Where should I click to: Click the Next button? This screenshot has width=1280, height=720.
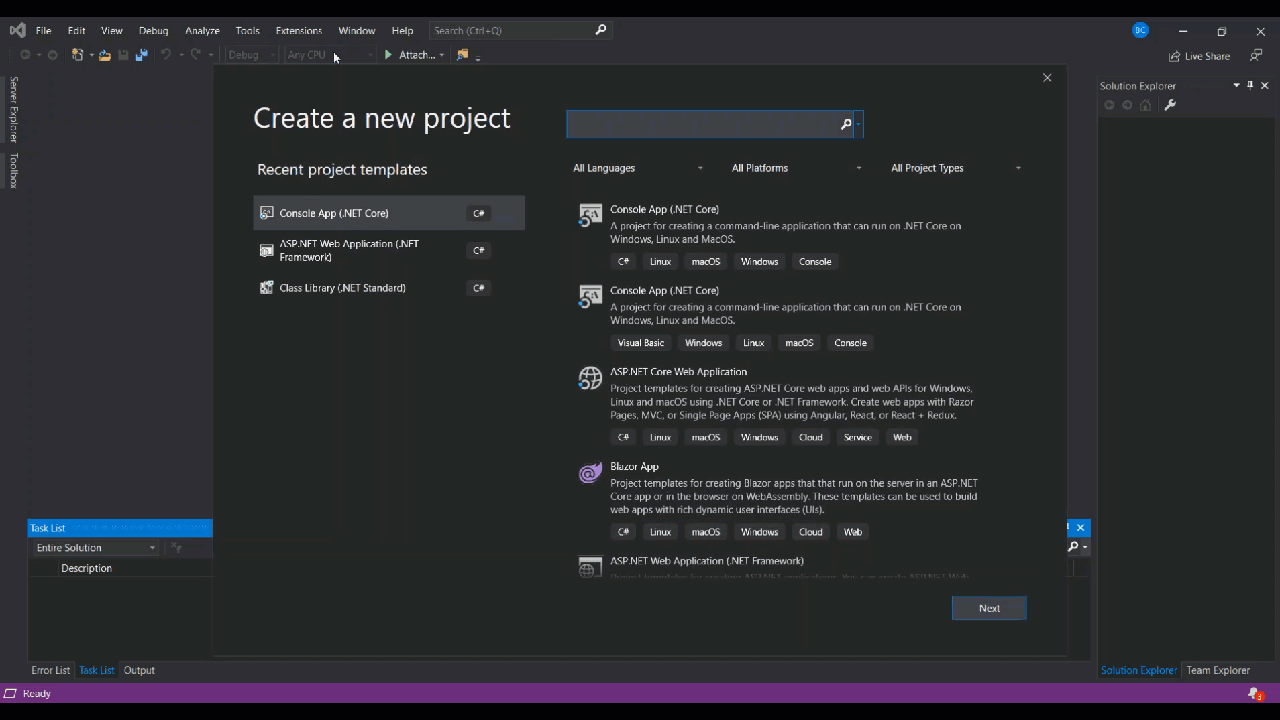[989, 608]
